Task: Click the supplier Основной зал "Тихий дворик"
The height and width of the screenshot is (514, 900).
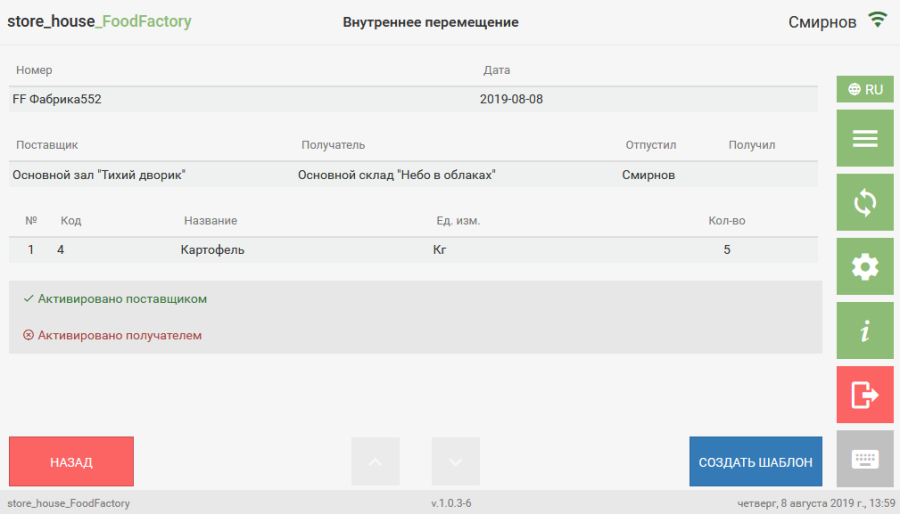Action: coord(99,175)
